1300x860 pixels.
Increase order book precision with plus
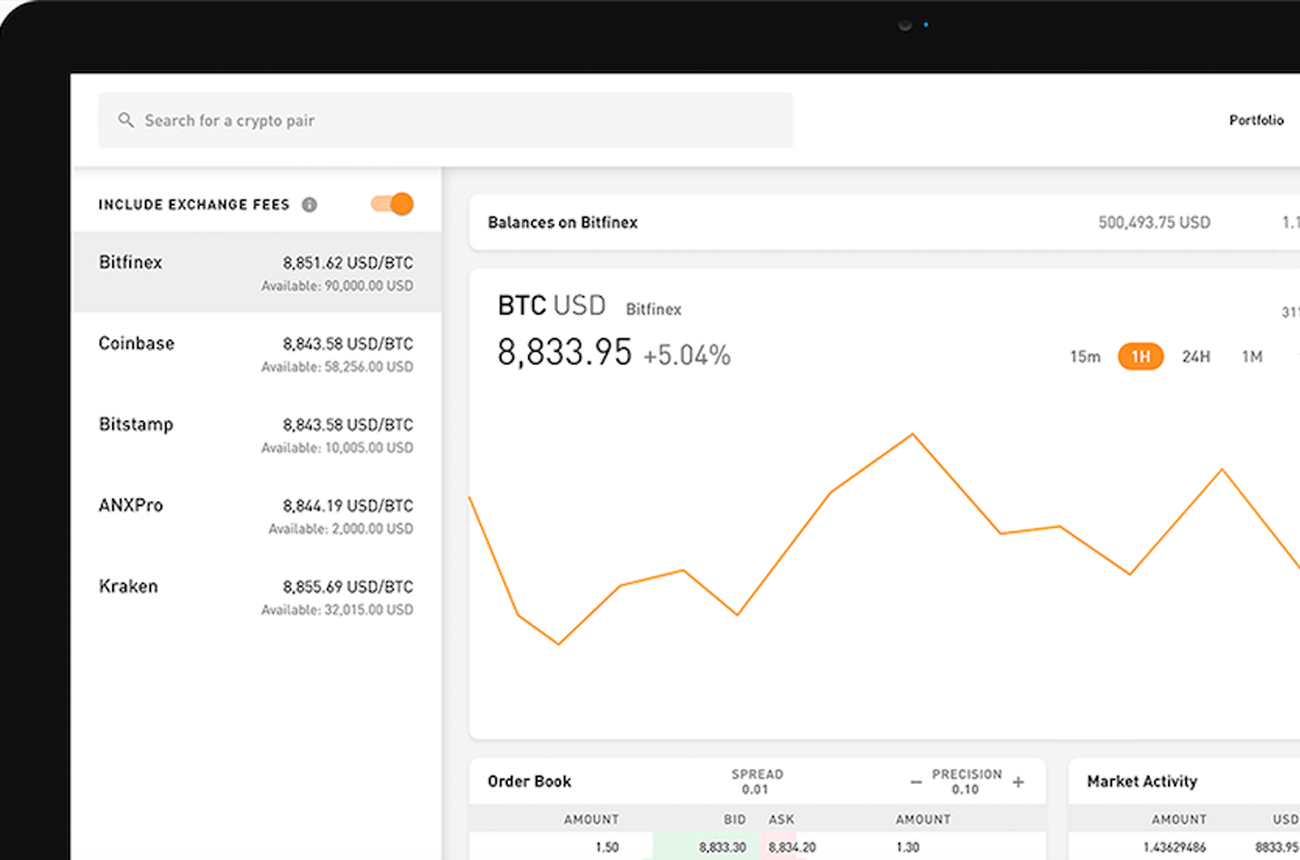click(1018, 782)
